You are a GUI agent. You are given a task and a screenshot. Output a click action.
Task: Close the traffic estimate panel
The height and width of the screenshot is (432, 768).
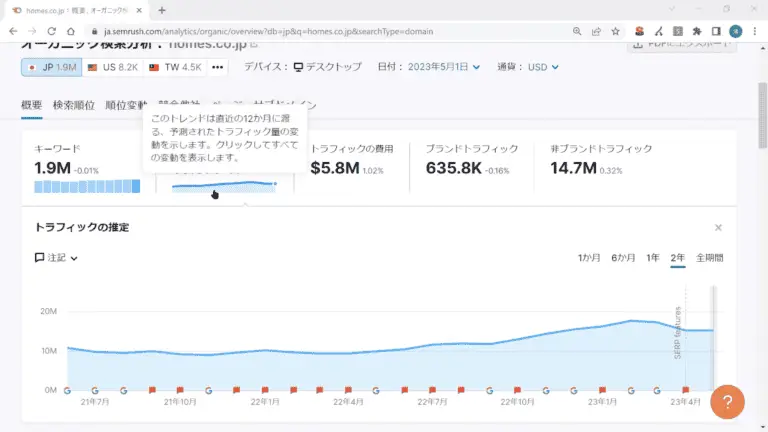pos(717,228)
